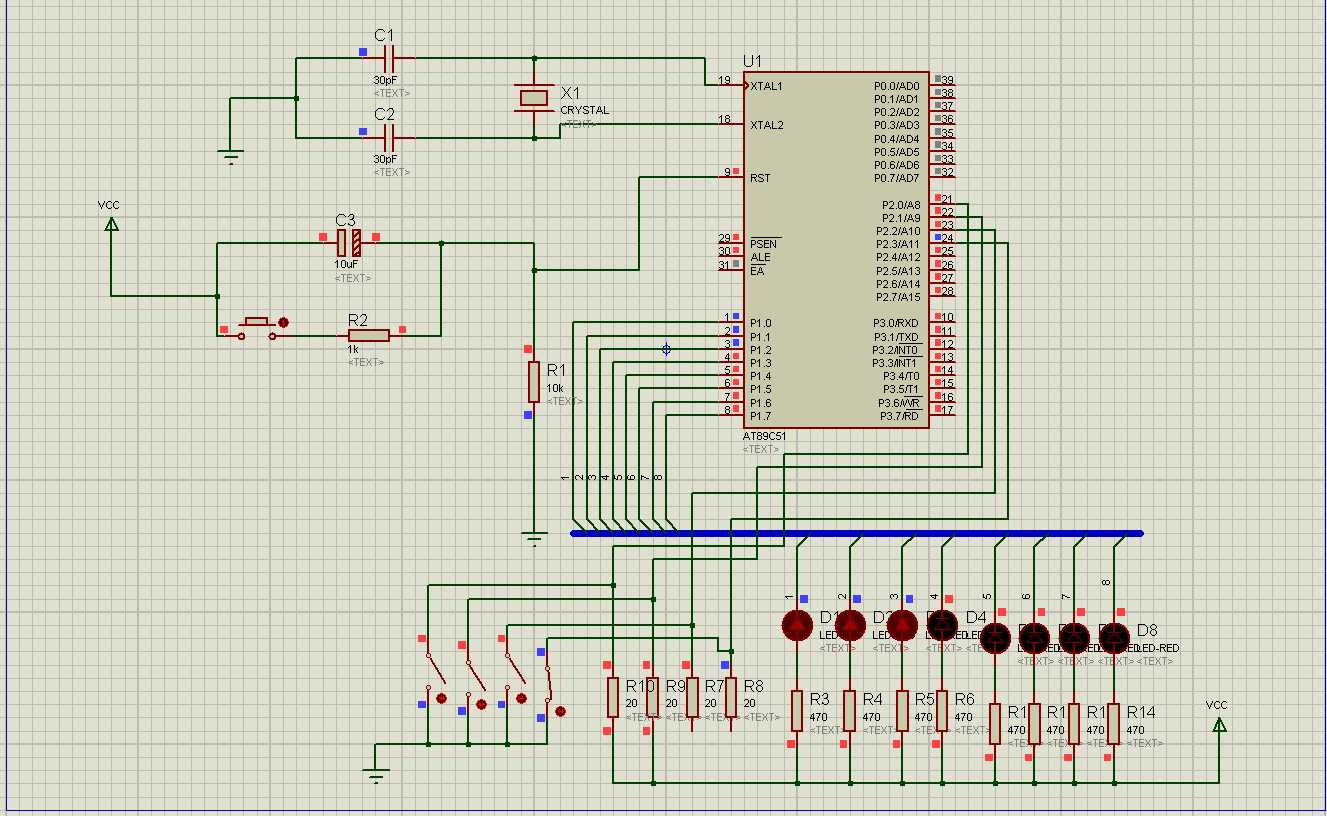Toggle the rightmost slide switch actuator dot
This screenshot has width=1327, height=816.
[x=560, y=712]
